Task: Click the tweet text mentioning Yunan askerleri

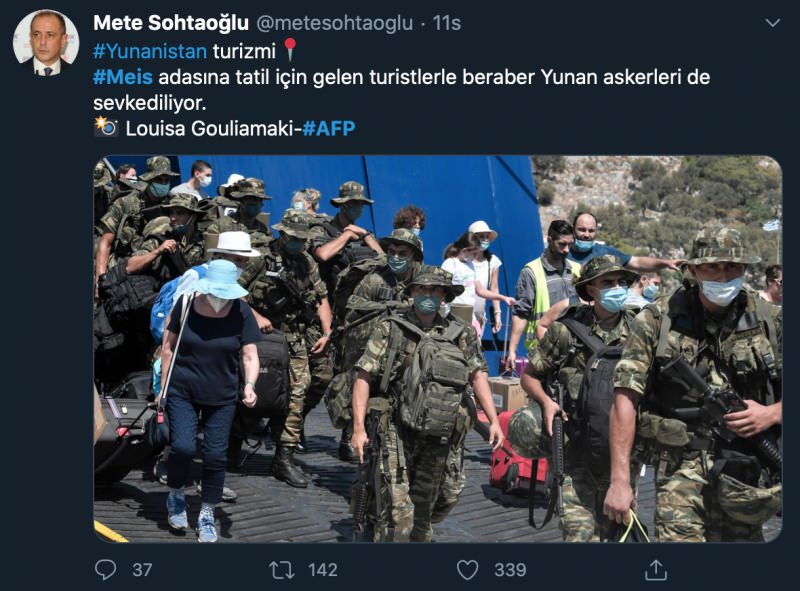Action: [402, 90]
